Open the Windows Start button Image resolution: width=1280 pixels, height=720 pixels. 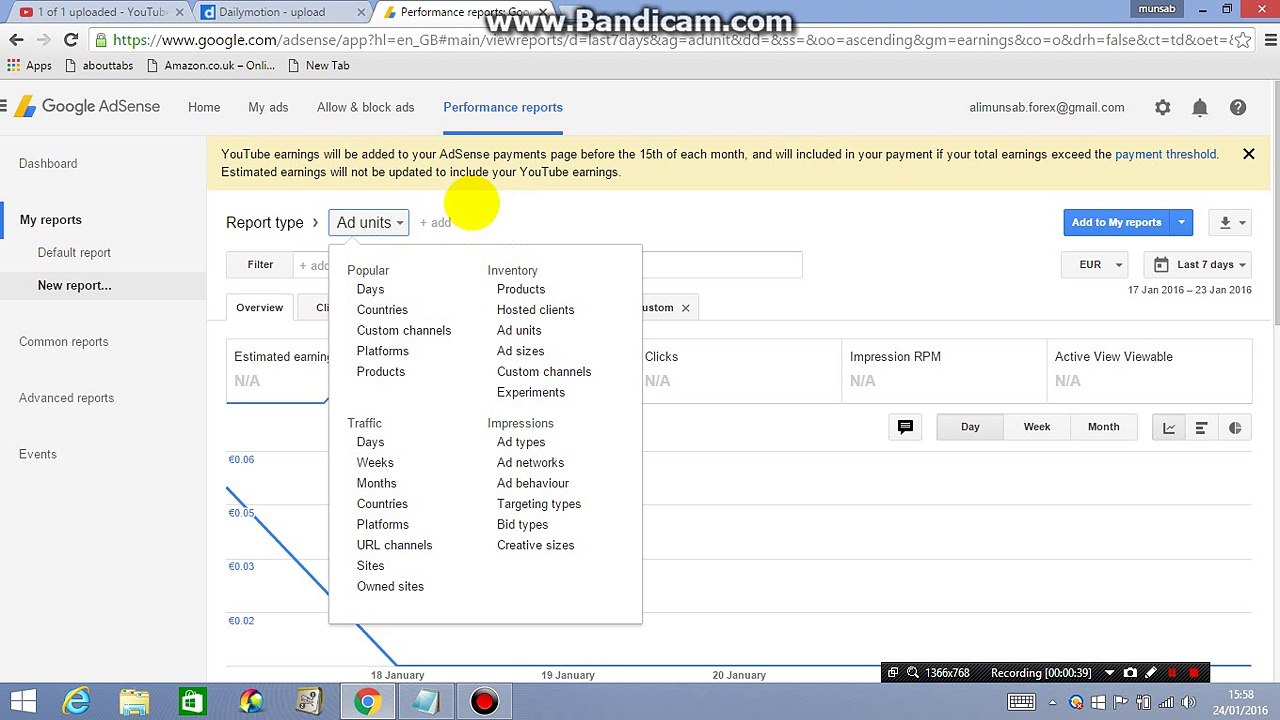tap(22, 702)
